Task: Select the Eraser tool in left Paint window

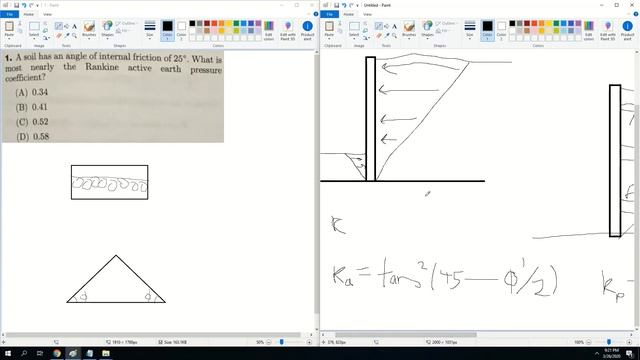Action: point(59,36)
